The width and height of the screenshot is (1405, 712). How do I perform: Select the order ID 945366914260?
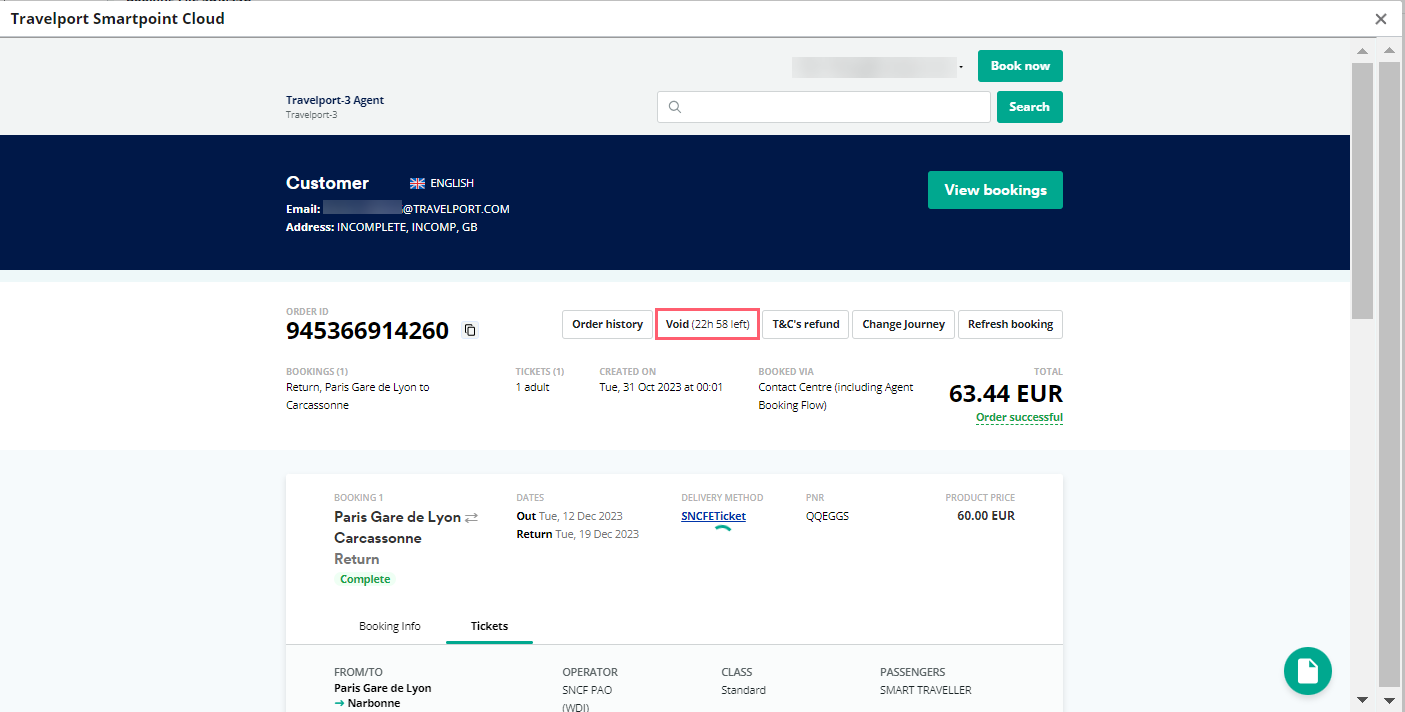point(367,331)
